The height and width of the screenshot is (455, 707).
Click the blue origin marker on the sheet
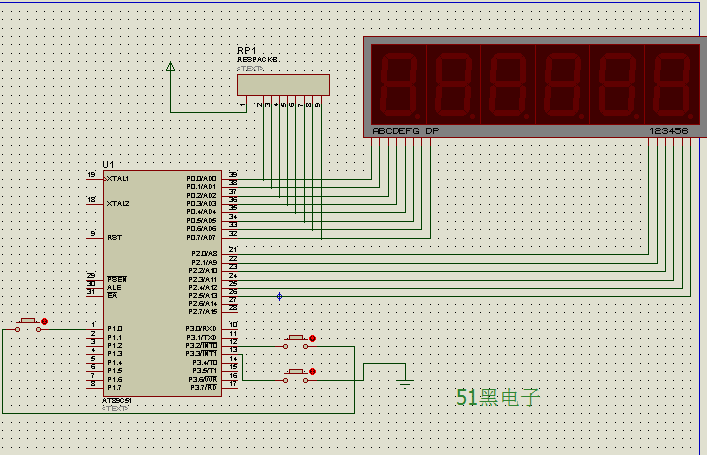click(x=280, y=296)
